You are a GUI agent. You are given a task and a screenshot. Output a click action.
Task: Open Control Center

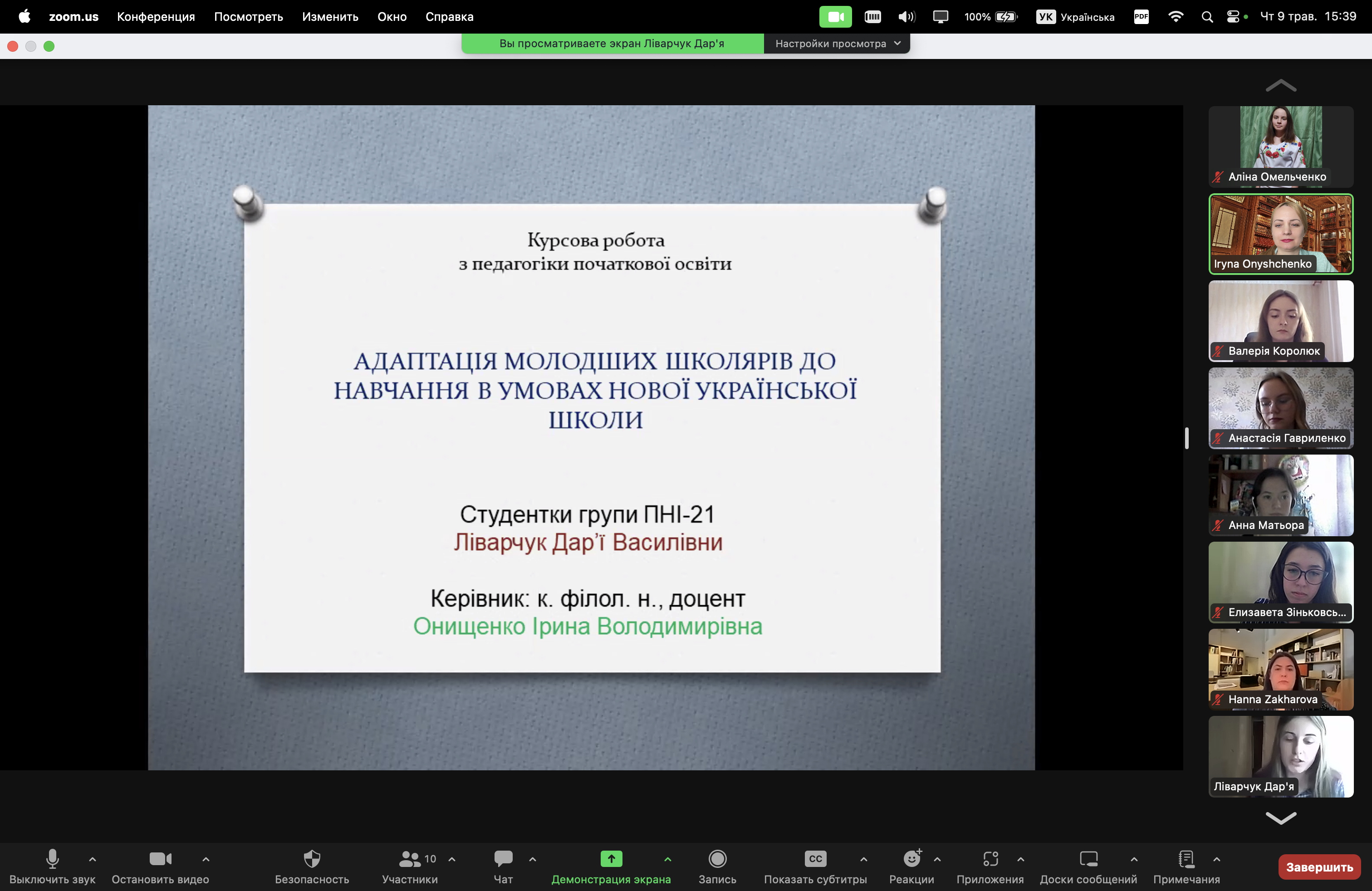(1233, 16)
